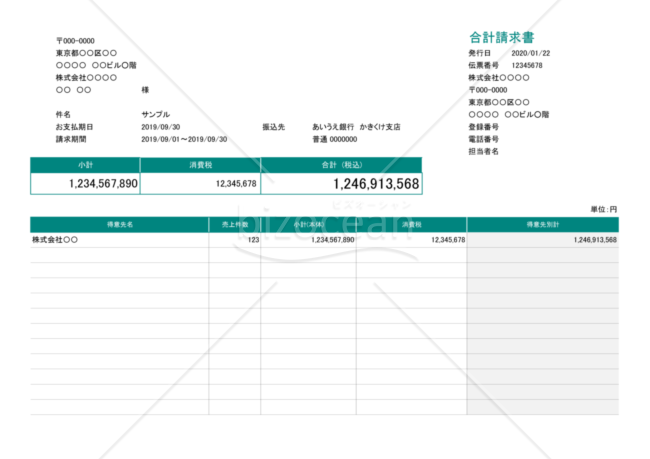
Task: Click the 担当者名 label
Action: click(483, 151)
